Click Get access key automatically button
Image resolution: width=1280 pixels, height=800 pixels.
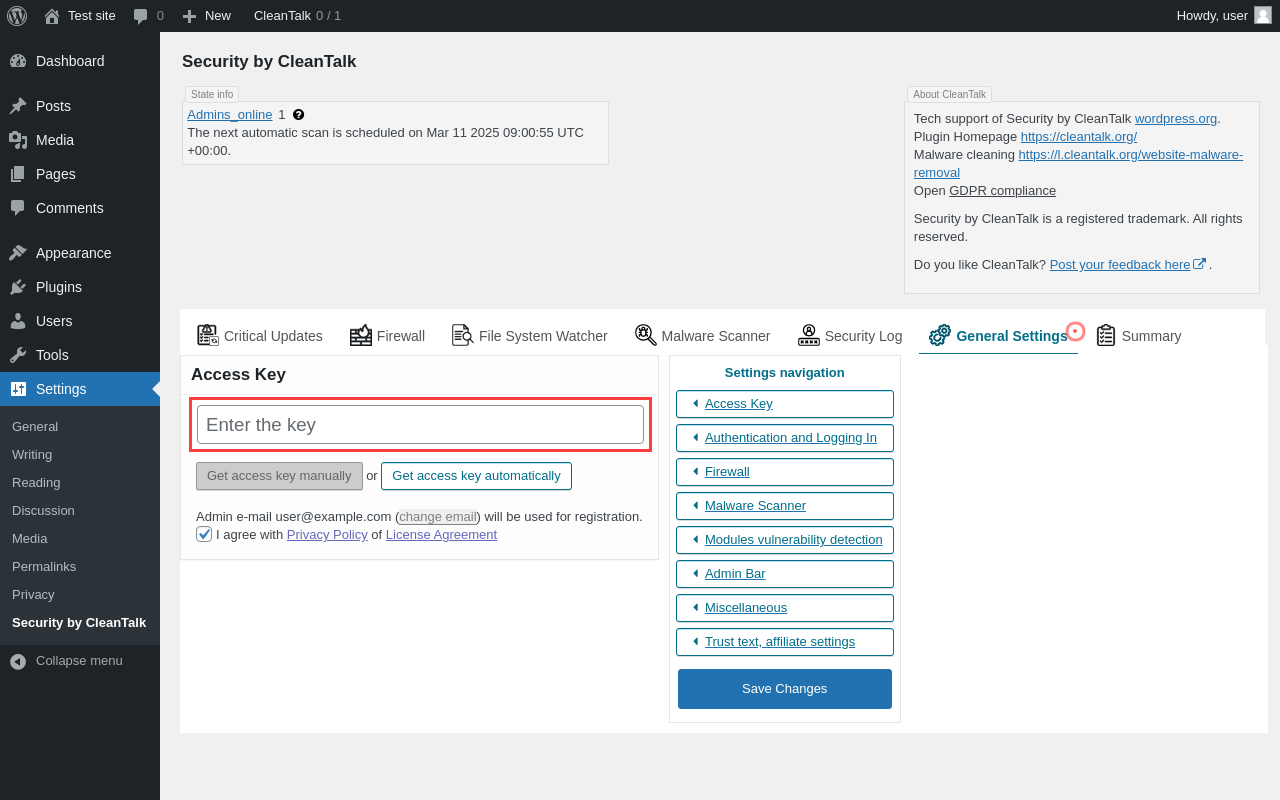(476, 476)
